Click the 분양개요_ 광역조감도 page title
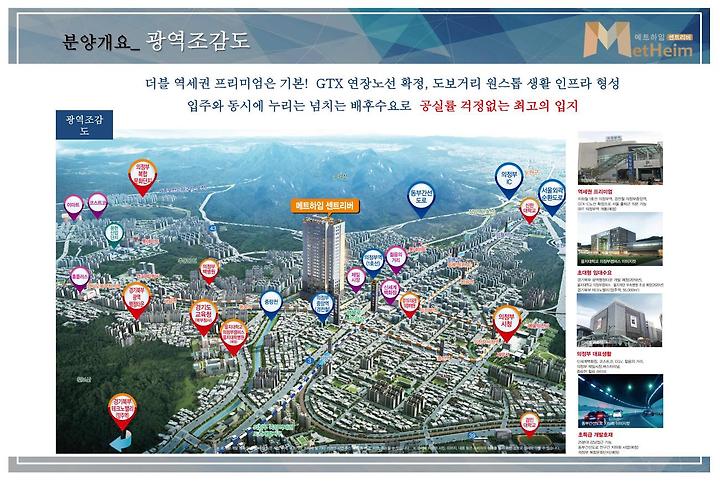The height and width of the screenshot is (481, 720). (156, 41)
